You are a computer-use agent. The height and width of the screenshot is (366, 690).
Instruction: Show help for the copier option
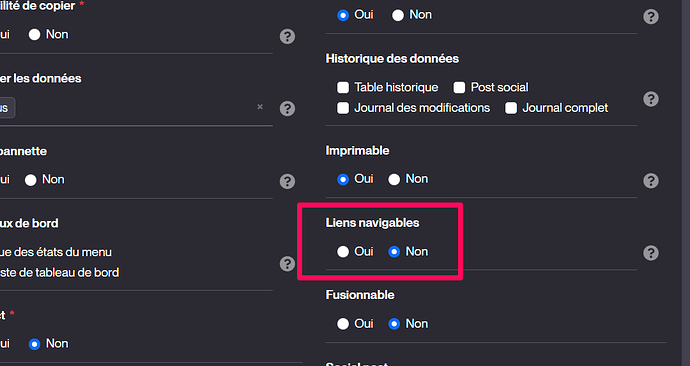tap(287, 37)
